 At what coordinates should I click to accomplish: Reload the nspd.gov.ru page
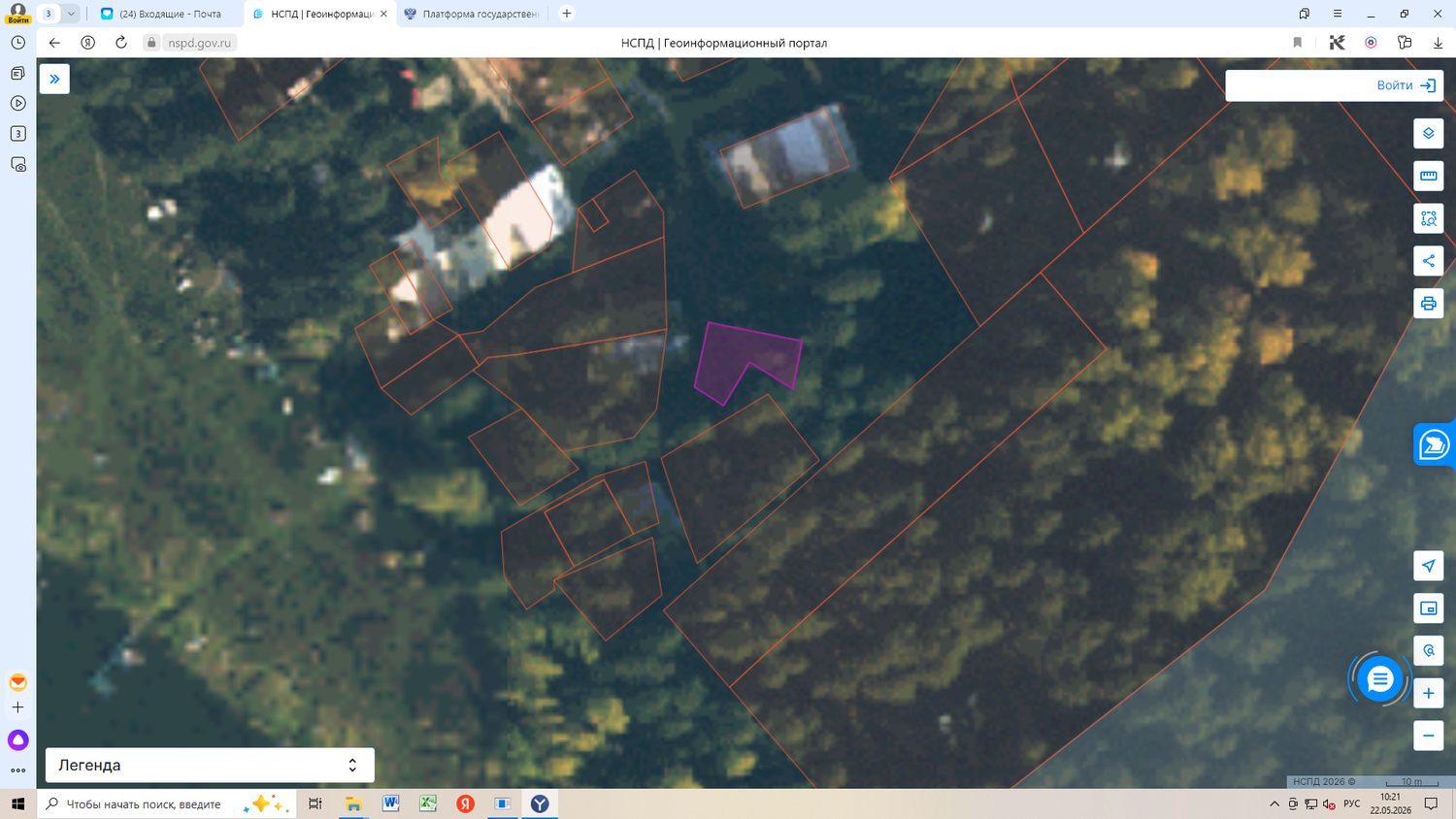tap(121, 43)
